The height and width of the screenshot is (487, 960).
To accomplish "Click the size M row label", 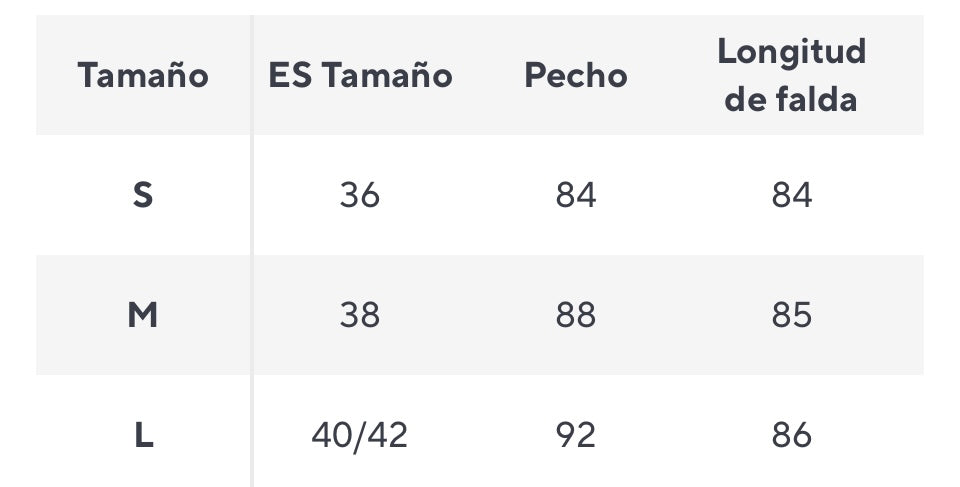I will tap(143, 315).
